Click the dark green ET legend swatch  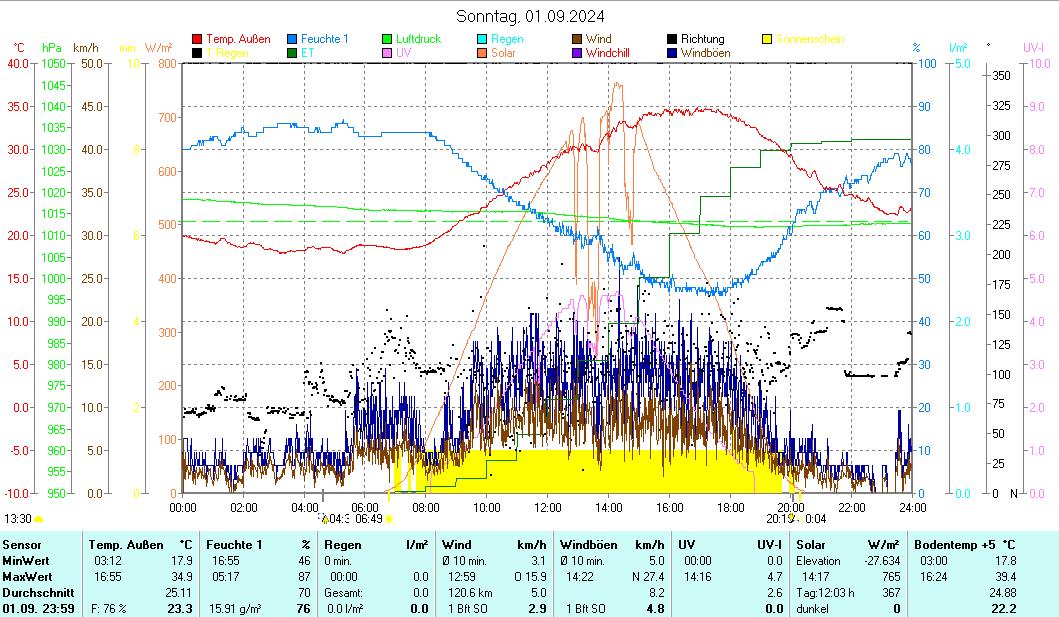pos(292,53)
